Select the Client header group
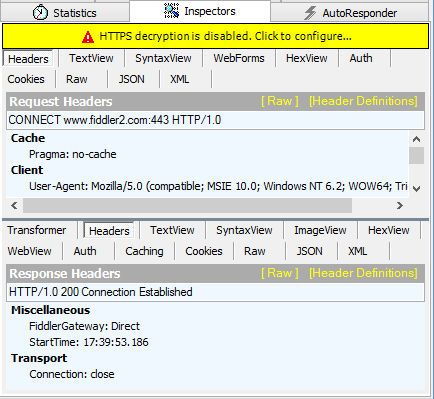The height and width of the screenshot is (399, 434). [x=27, y=170]
